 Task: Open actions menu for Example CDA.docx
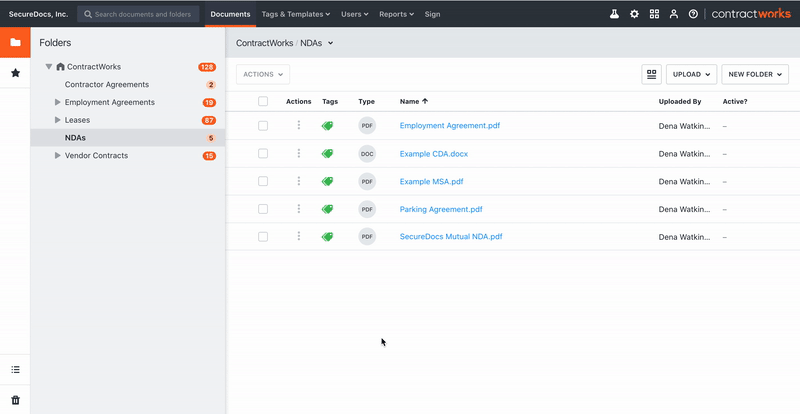[298, 153]
